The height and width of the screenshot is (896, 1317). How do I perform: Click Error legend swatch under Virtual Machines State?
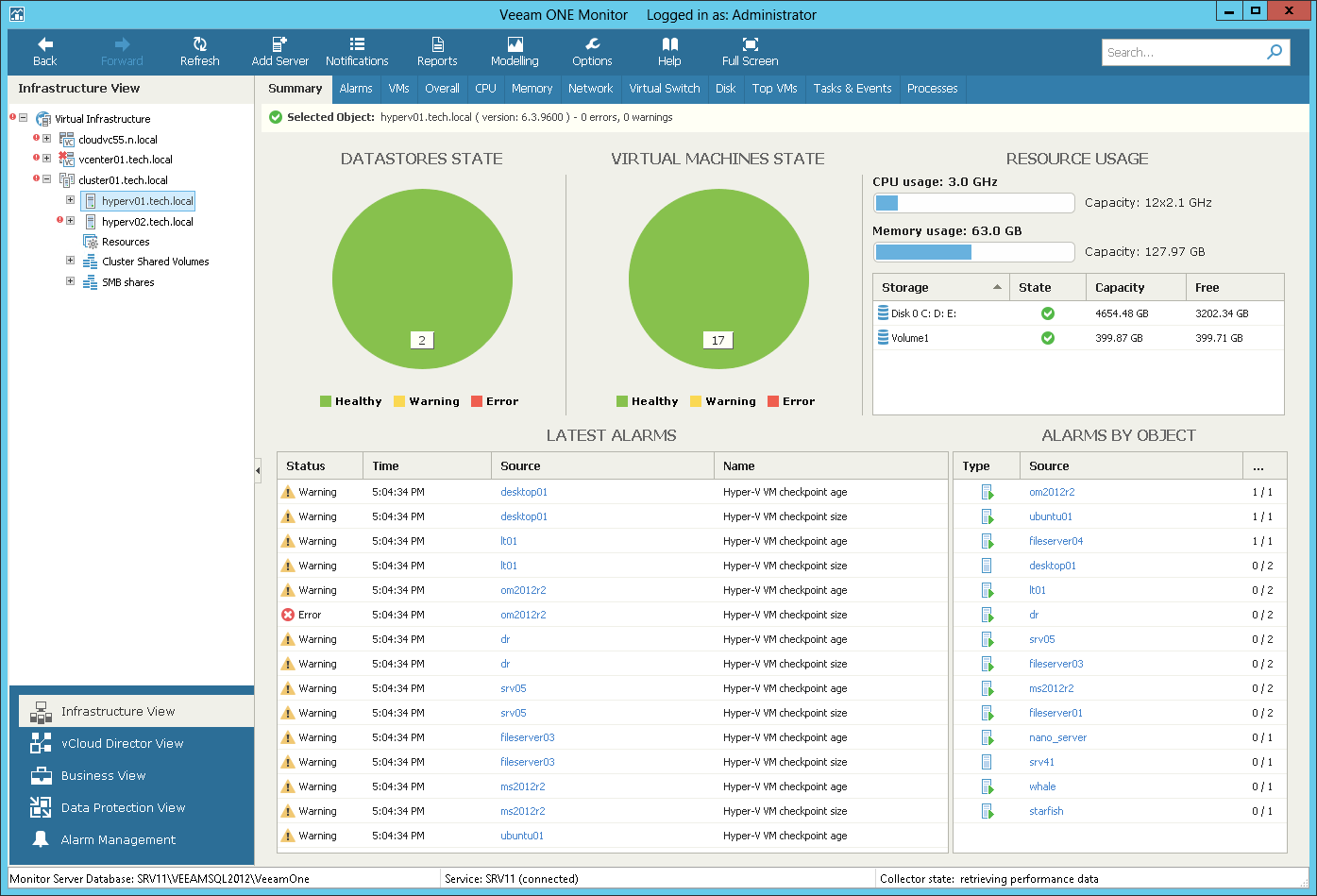coord(773,401)
